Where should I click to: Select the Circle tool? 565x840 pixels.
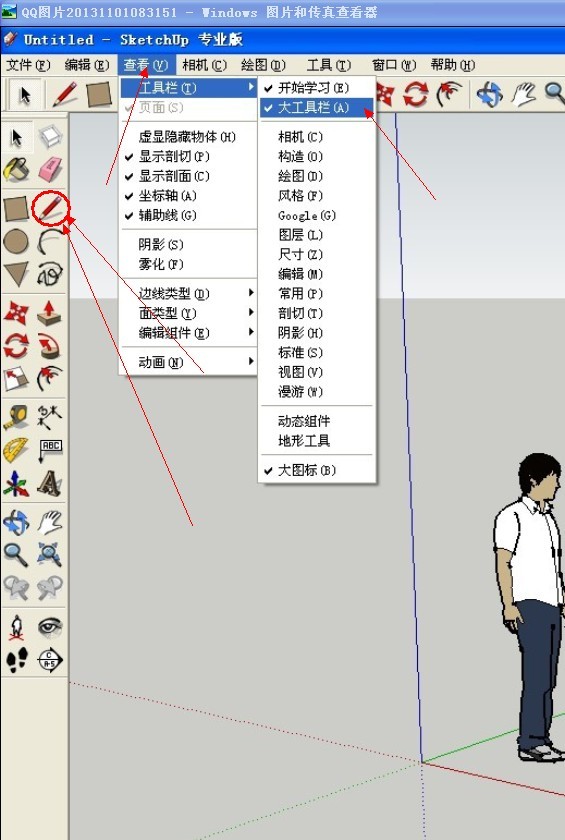17,242
